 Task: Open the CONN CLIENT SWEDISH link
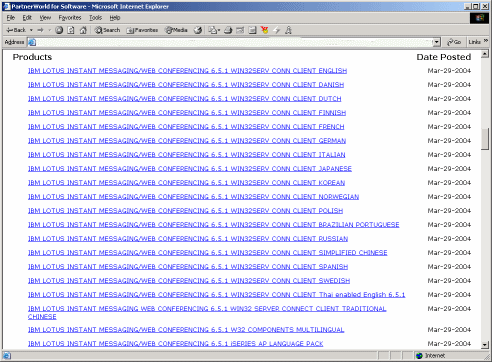[x=189, y=281]
